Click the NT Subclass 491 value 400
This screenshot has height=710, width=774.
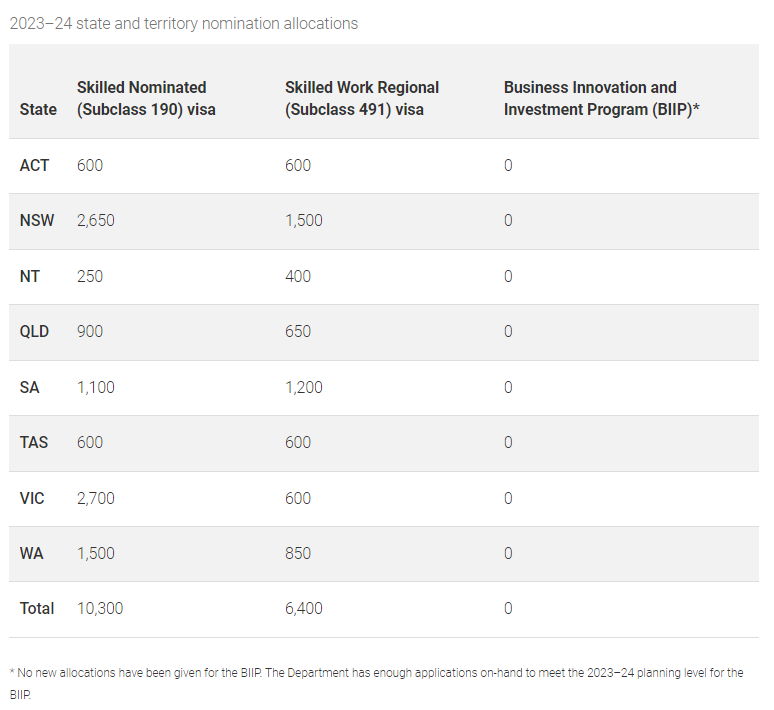point(298,276)
